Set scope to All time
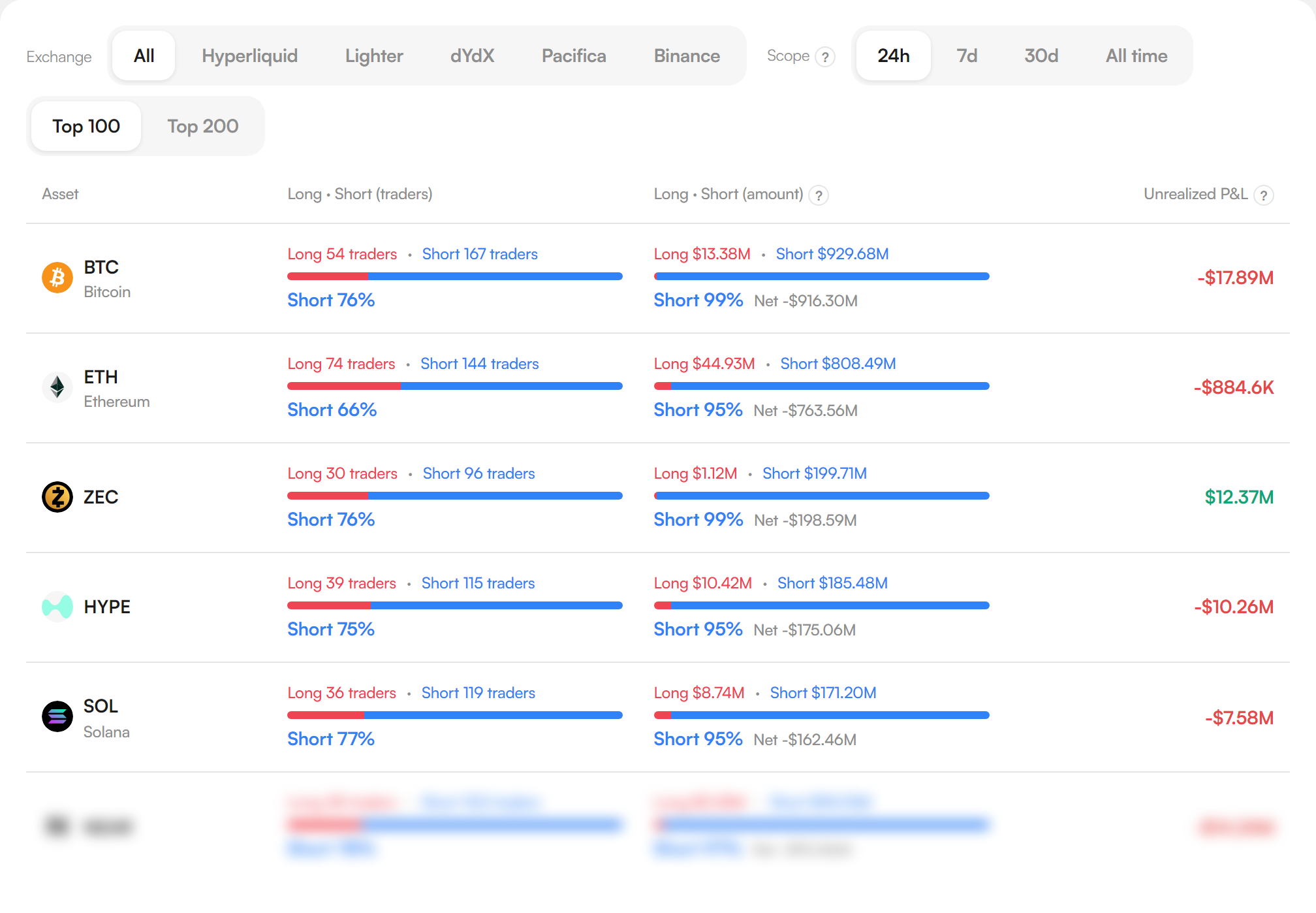This screenshot has height=913, width=1316. [x=1136, y=56]
